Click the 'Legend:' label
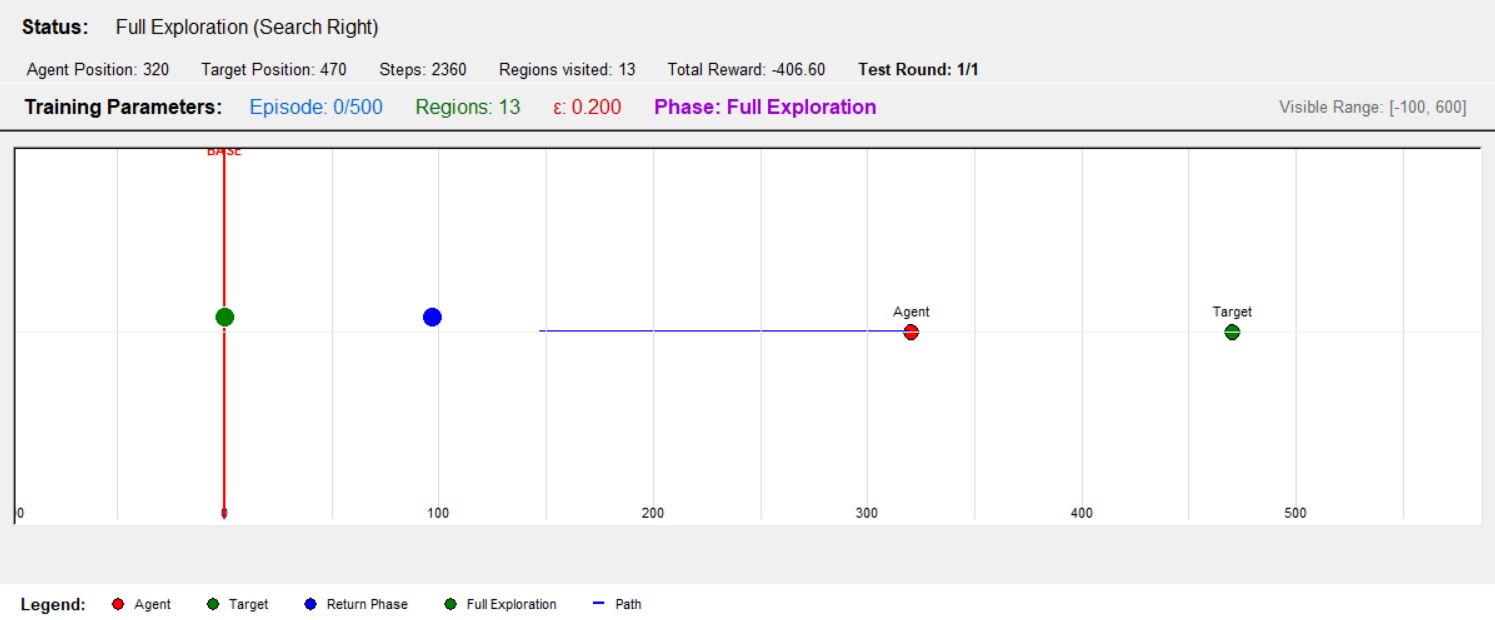Image resolution: width=1495 pixels, height=620 pixels. click(x=53, y=604)
